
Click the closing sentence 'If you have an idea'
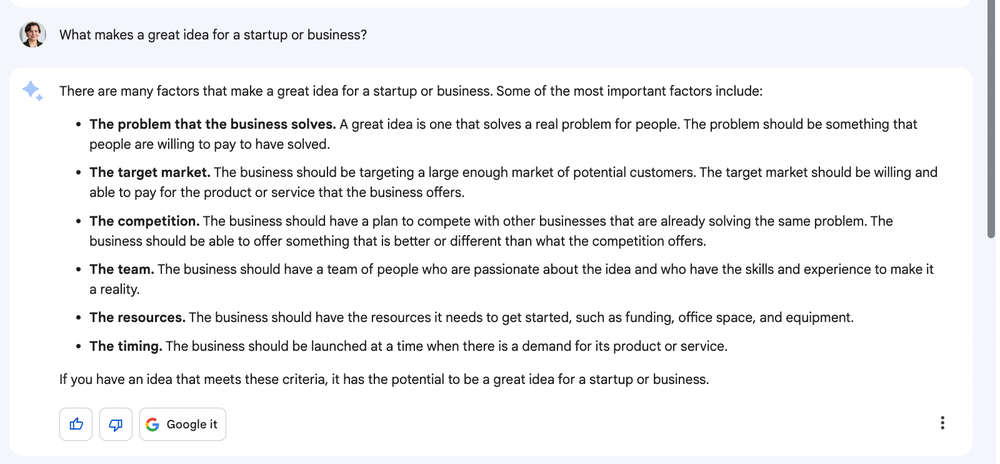coord(383,380)
